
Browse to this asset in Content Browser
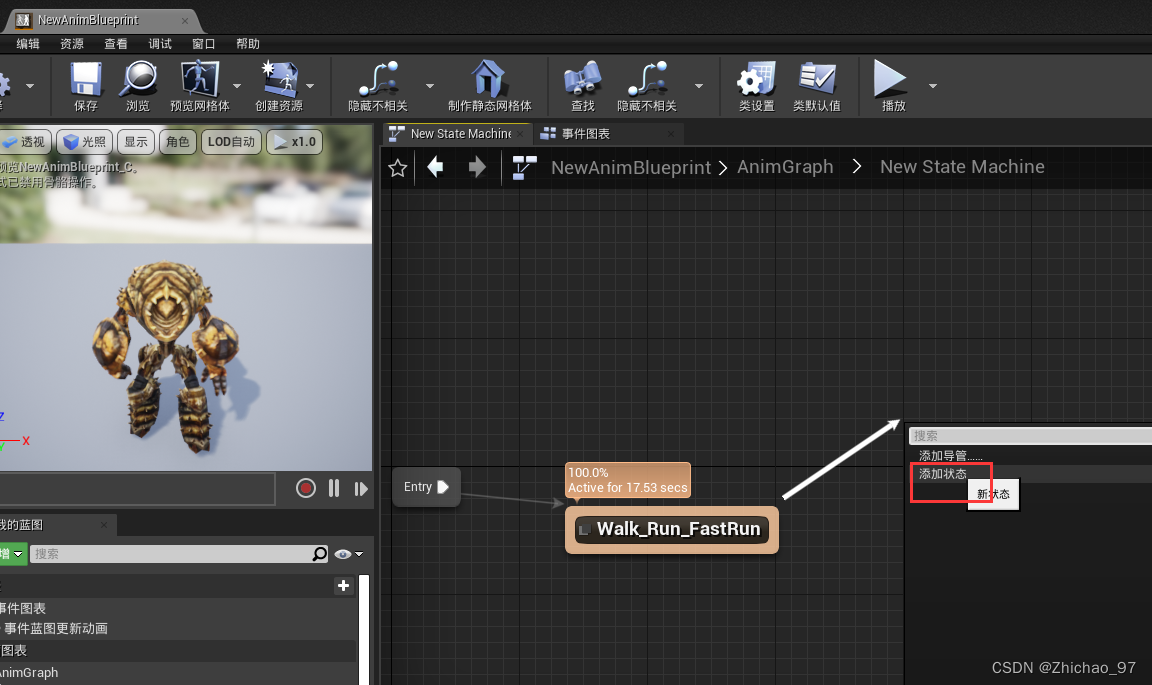138,86
